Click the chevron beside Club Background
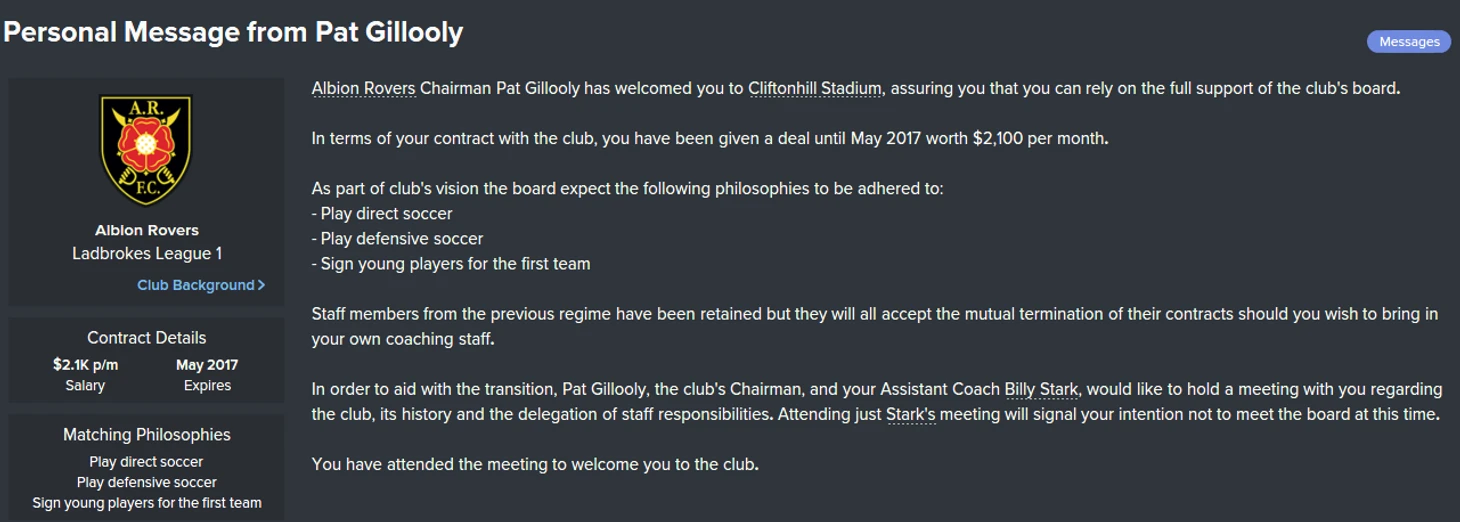Image resolution: width=1460 pixels, height=522 pixels. (261, 285)
